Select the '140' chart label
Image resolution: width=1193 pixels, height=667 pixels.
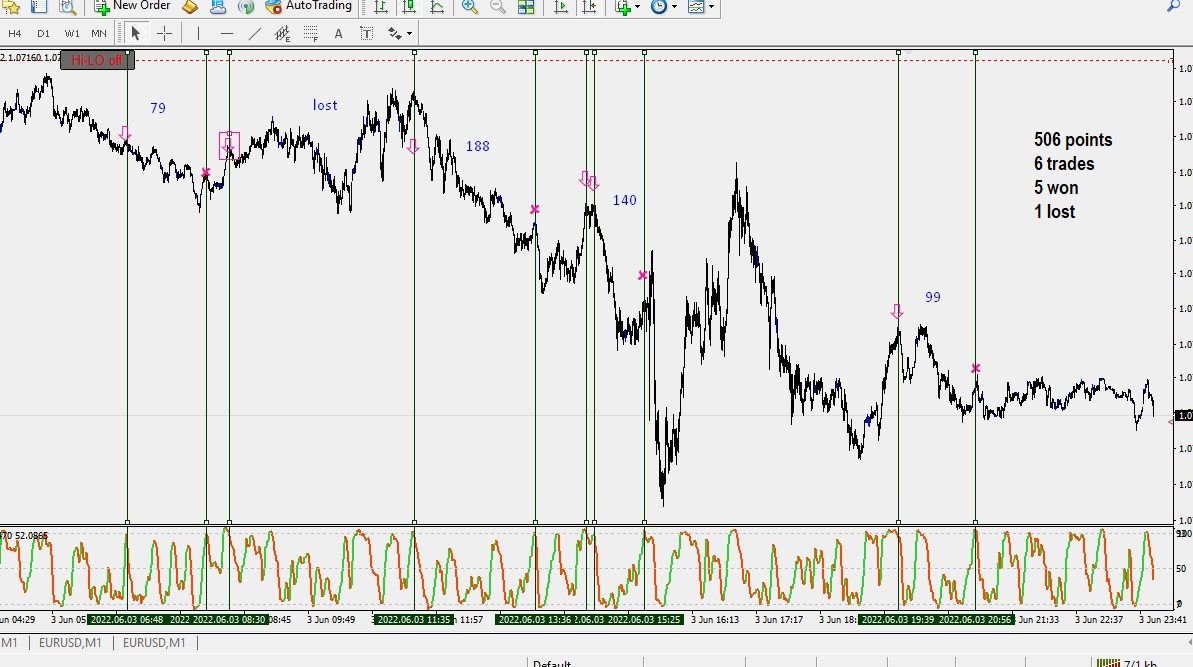point(625,200)
